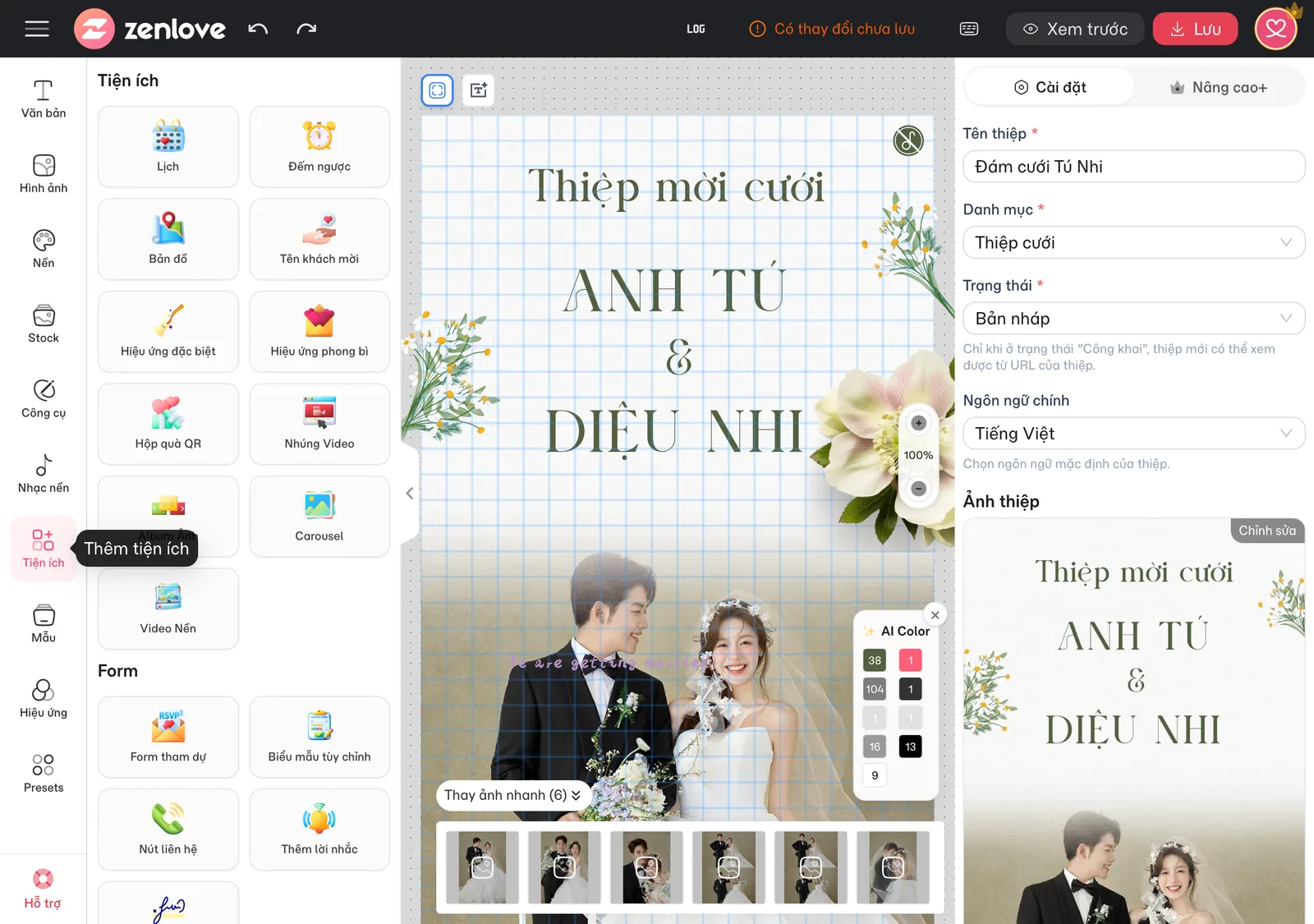Select the red AI Color swatch

tap(910, 660)
